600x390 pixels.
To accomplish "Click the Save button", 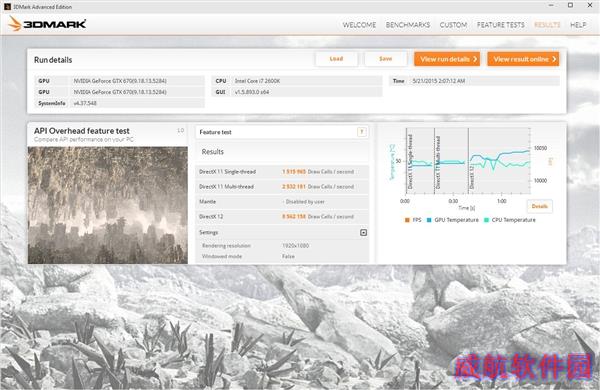I will [385, 59].
